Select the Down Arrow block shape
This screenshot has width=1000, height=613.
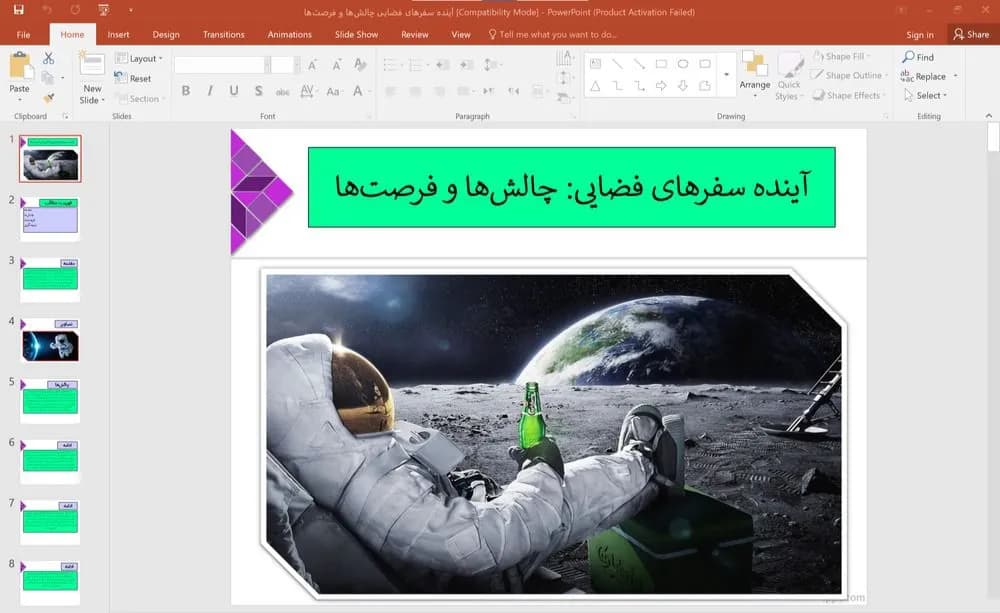tap(682, 85)
